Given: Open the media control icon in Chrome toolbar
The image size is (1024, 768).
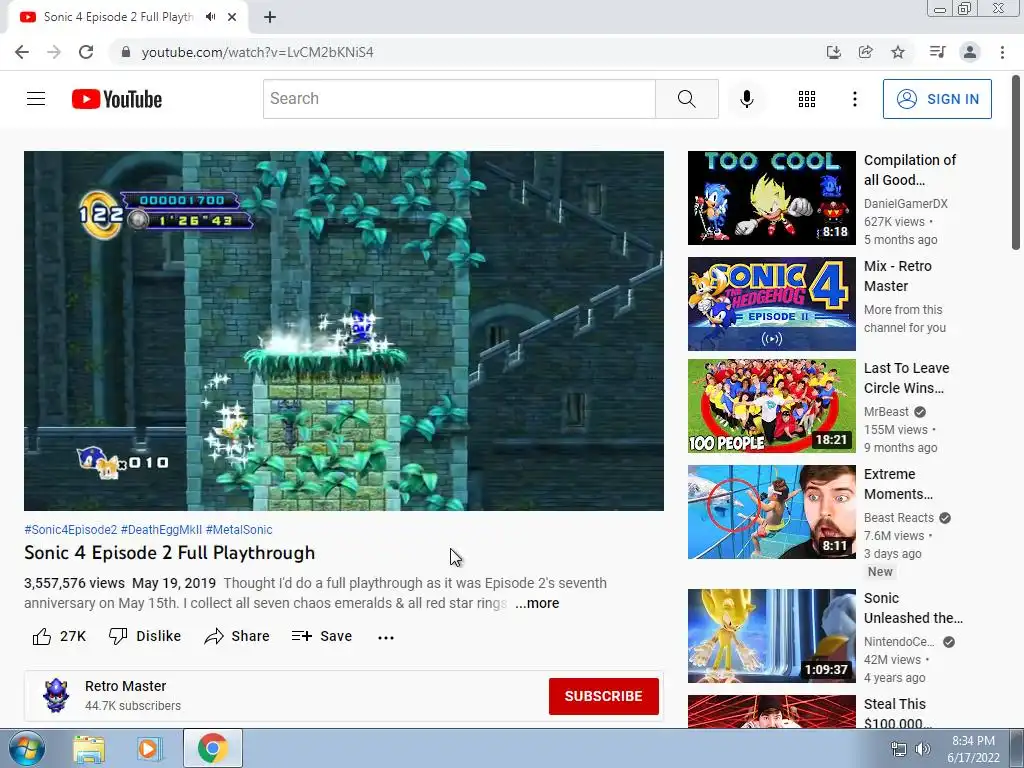Looking at the screenshot, I should 937,52.
